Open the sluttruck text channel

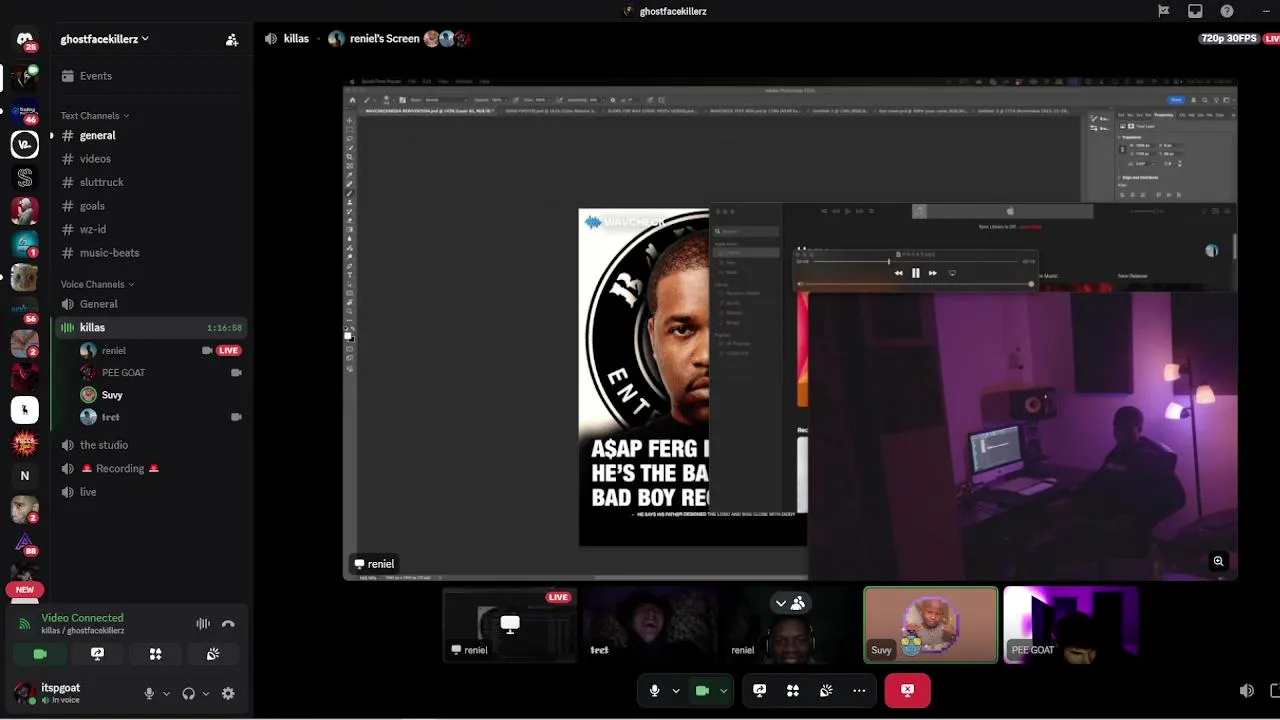151,182
